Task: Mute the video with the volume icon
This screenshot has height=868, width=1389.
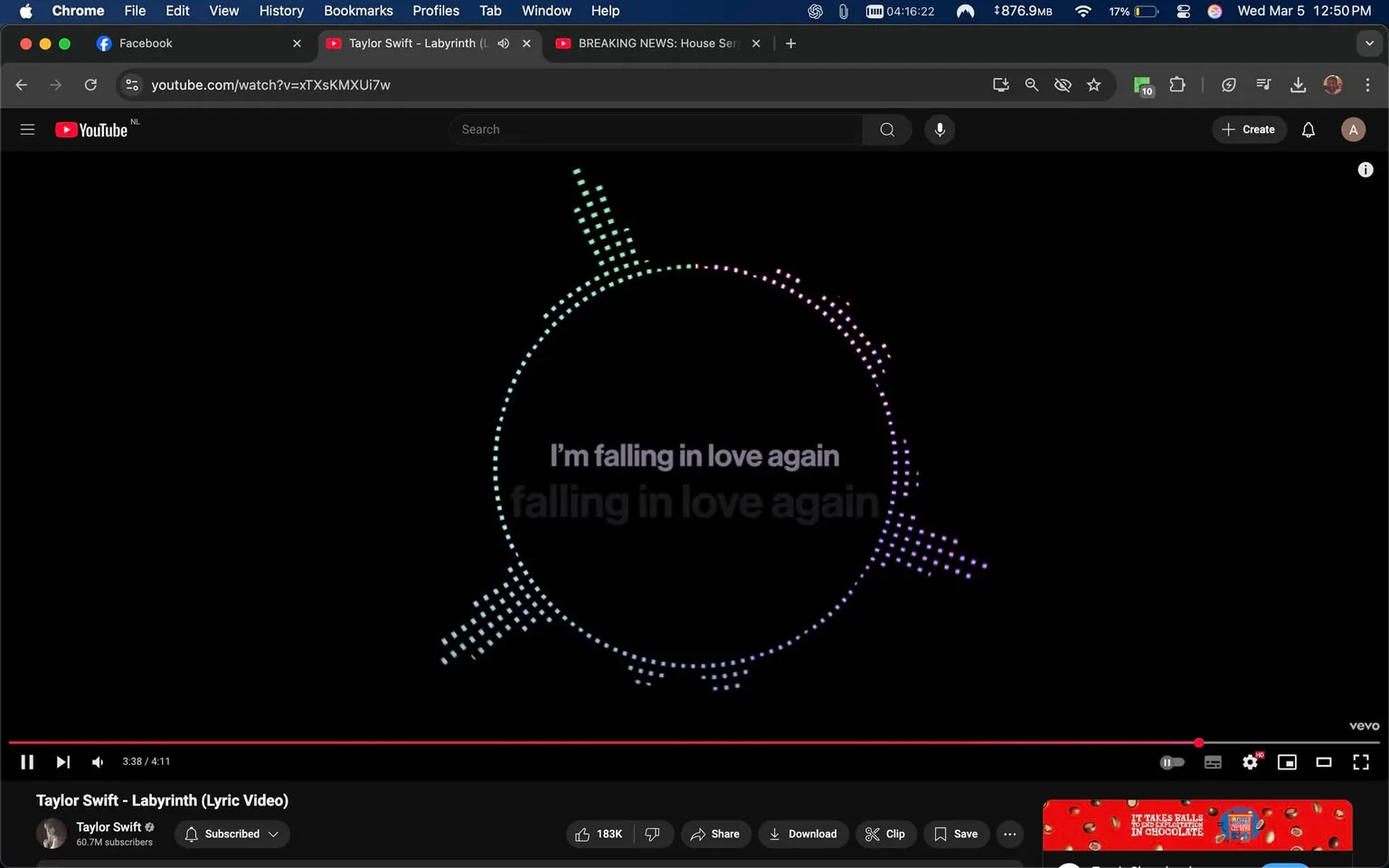Action: point(97,761)
